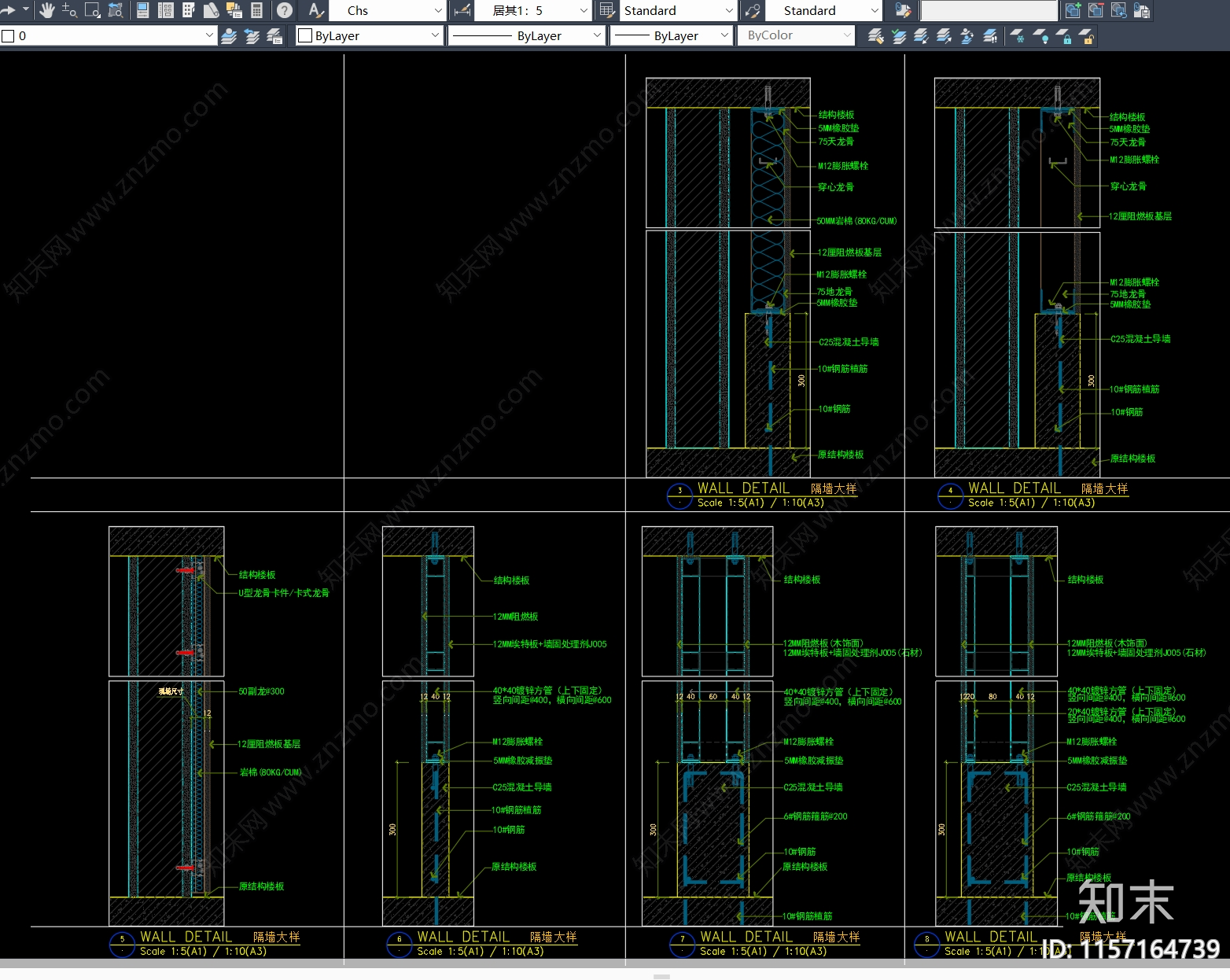
Task: Expand the ByLayer color control dropdown
Action: [x=435, y=35]
